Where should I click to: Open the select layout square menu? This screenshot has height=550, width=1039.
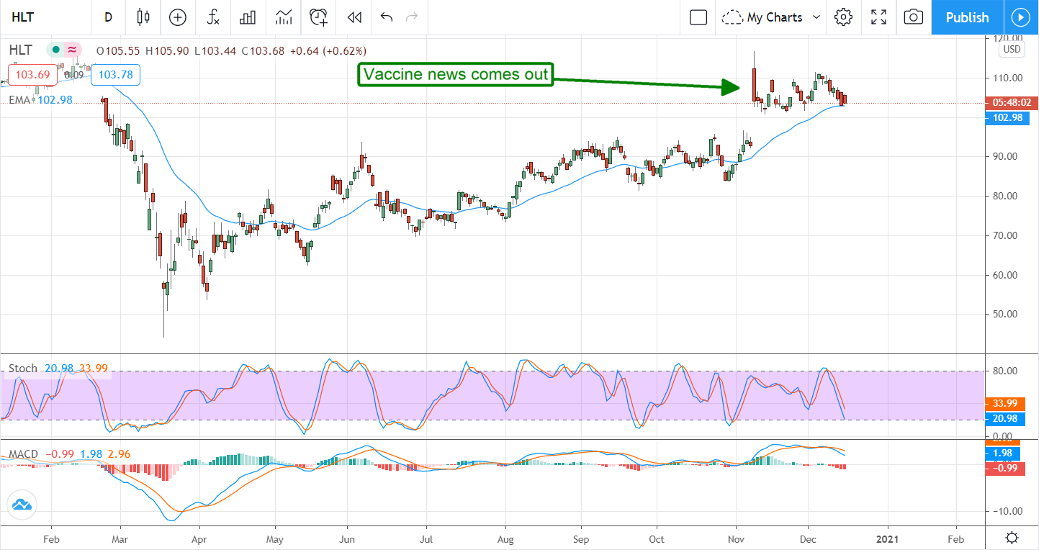[x=698, y=17]
